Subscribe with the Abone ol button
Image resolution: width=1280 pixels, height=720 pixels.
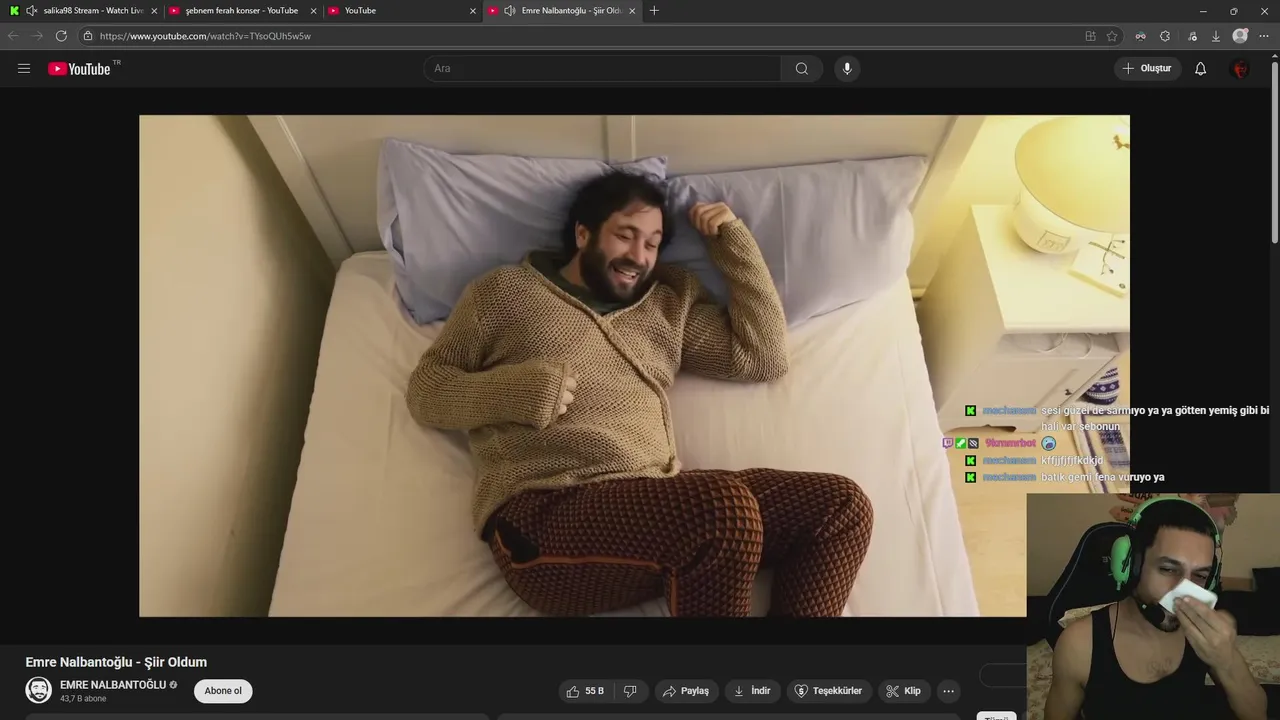click(x=223, y=691)
